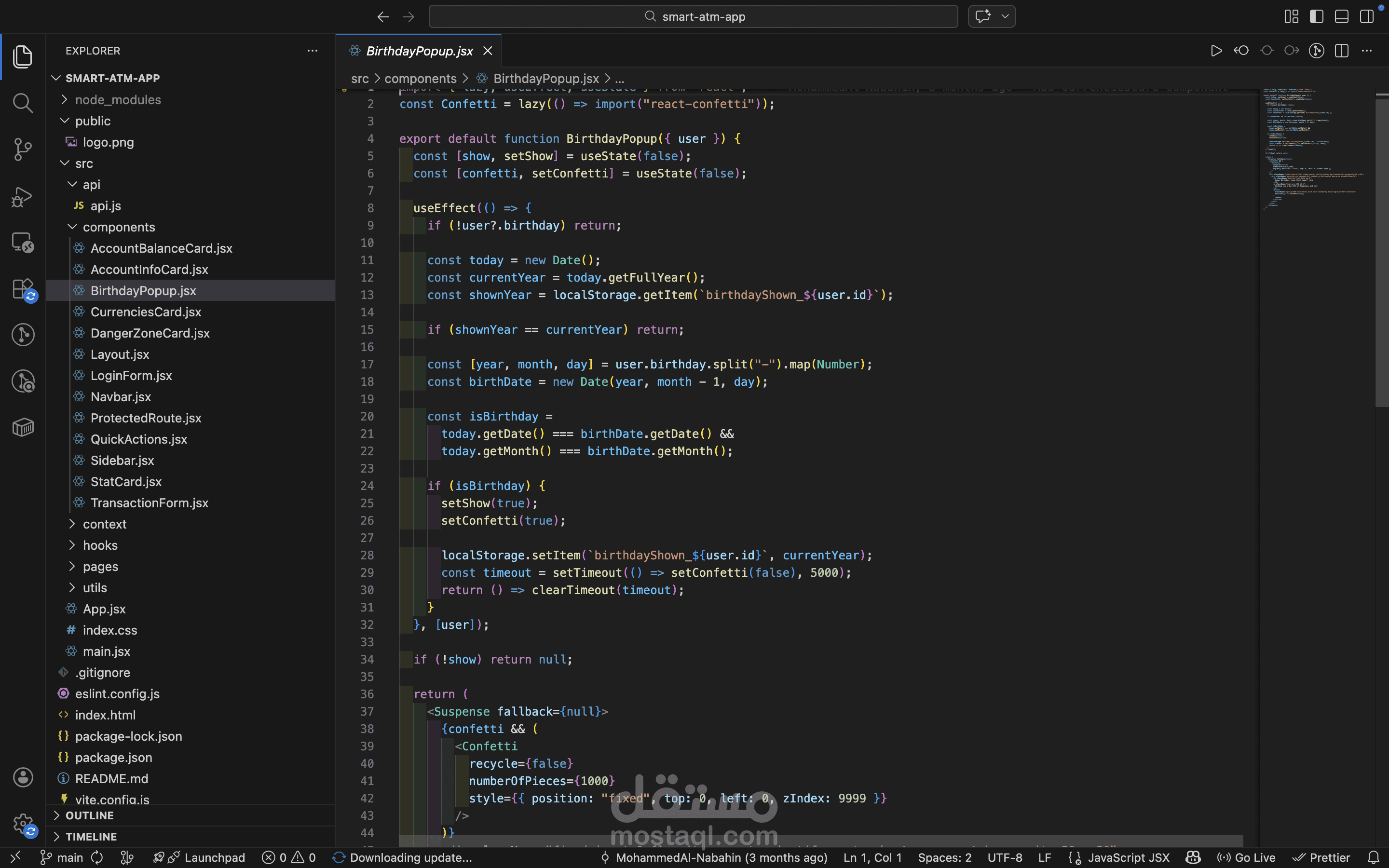1389x868 pixels.
Task: Toggle the secondary side bar
Action: (x=1367, y=17)
